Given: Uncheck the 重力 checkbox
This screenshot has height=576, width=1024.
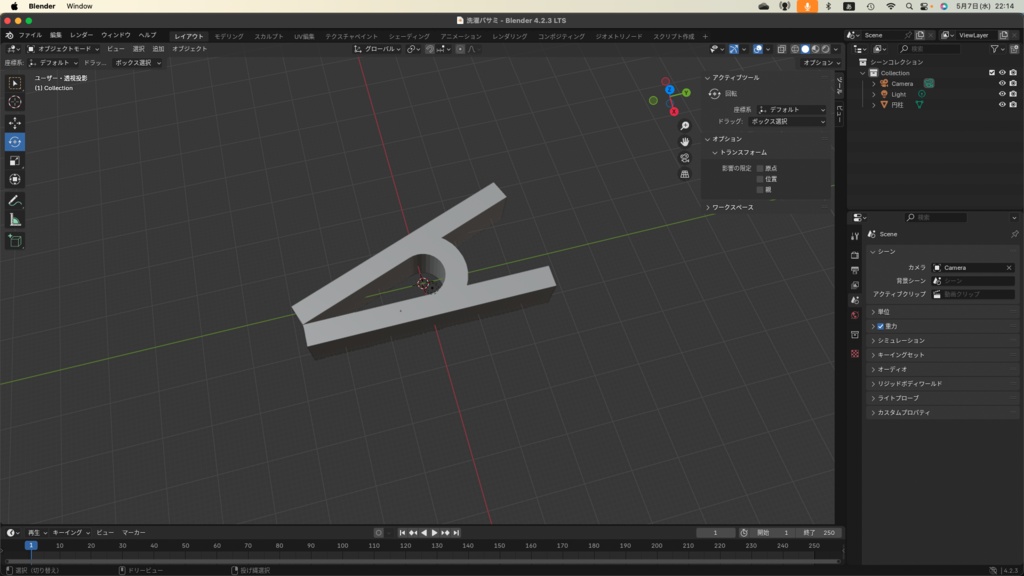Looking at the screenshot, I should [880, 326].
